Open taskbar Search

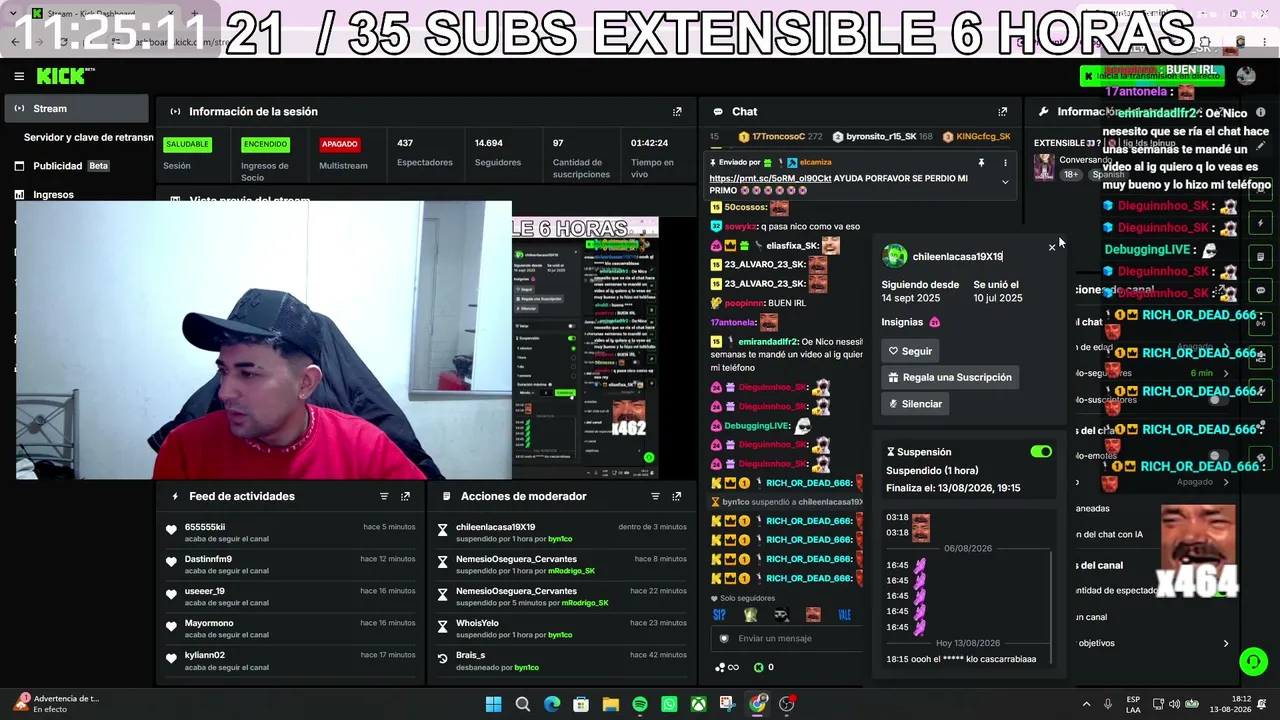coord(522,704)
